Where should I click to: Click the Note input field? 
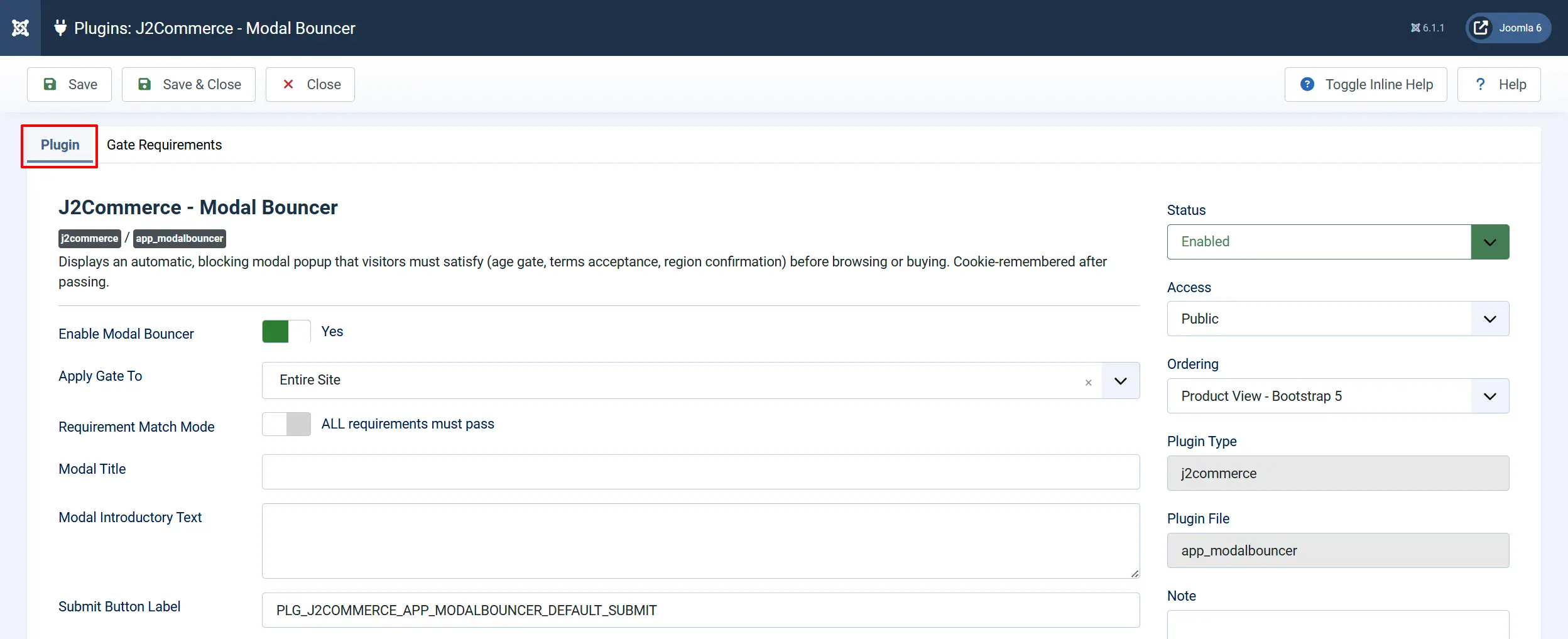(1338, 625)
